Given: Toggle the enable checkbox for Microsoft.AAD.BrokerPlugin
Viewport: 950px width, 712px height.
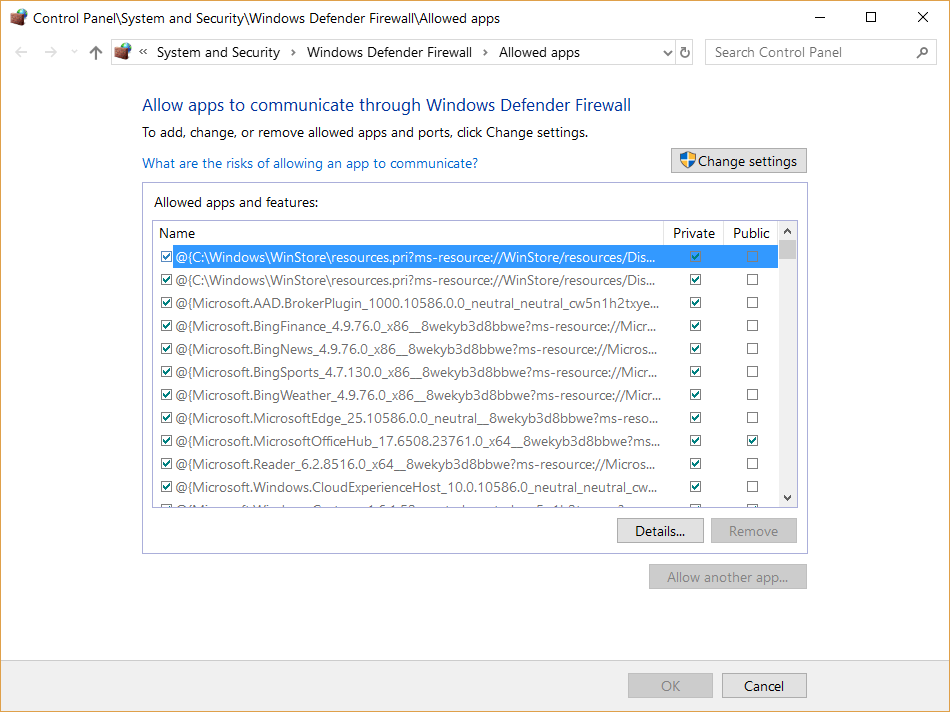Looking at the screenshot, I should coord(166,302).
